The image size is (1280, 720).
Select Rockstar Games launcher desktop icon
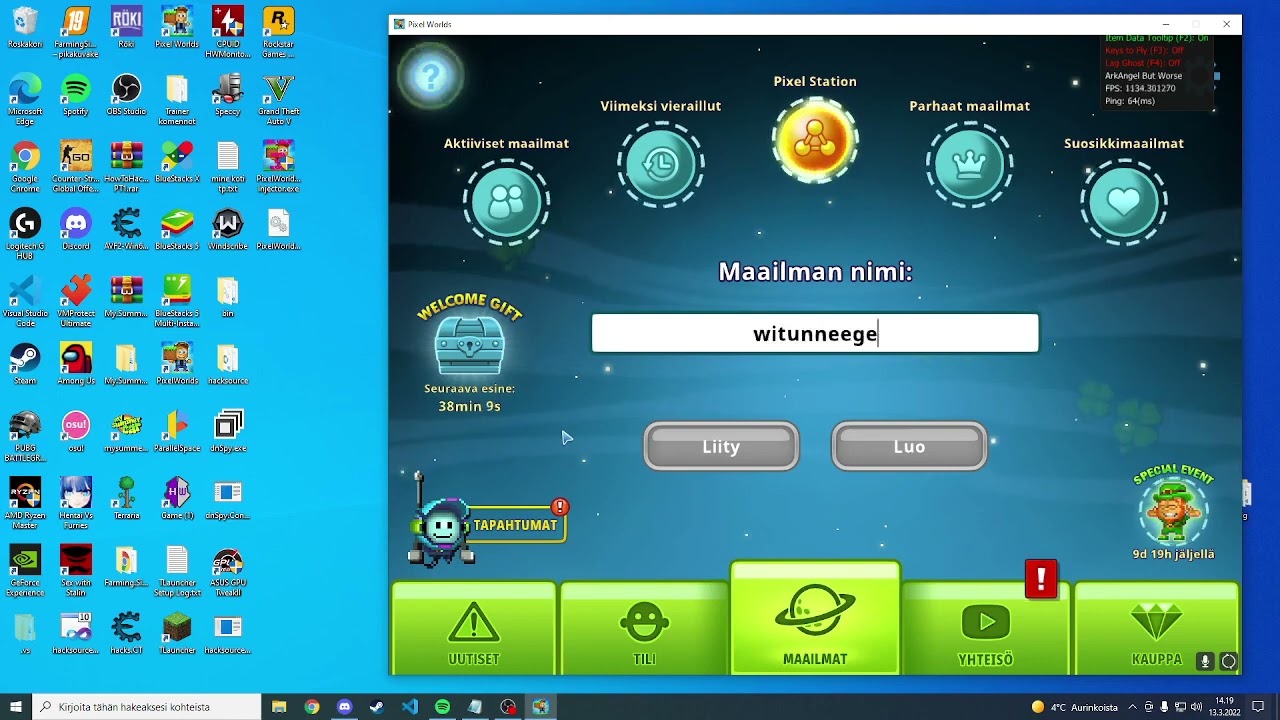(278, 33)
